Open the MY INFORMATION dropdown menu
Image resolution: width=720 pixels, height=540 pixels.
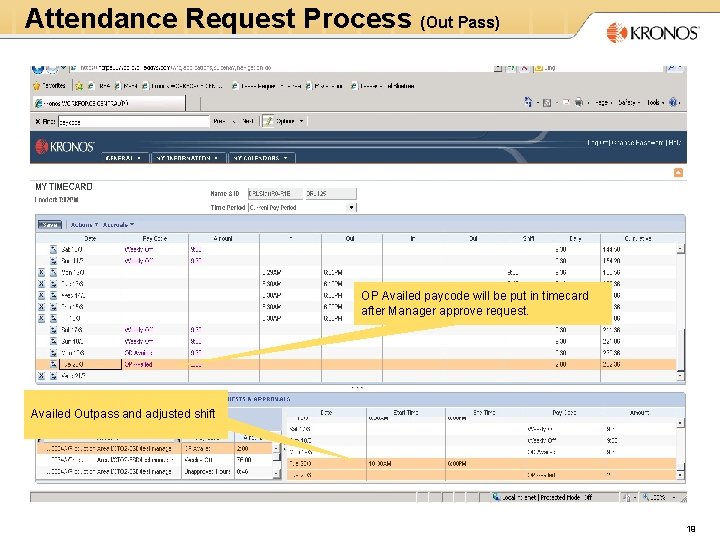click(187, 158)
